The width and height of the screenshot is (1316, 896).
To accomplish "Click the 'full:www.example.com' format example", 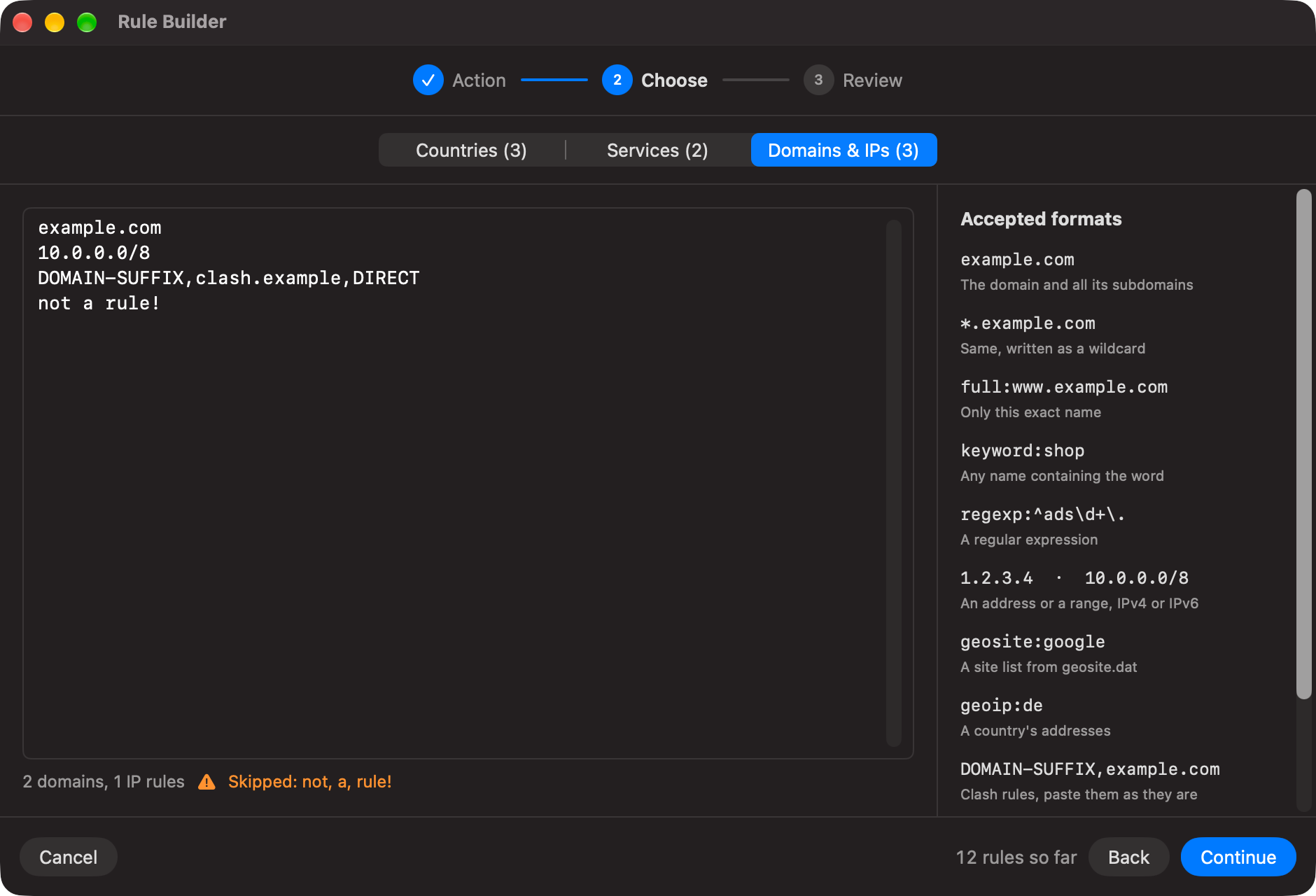I will coord(1064,387).
